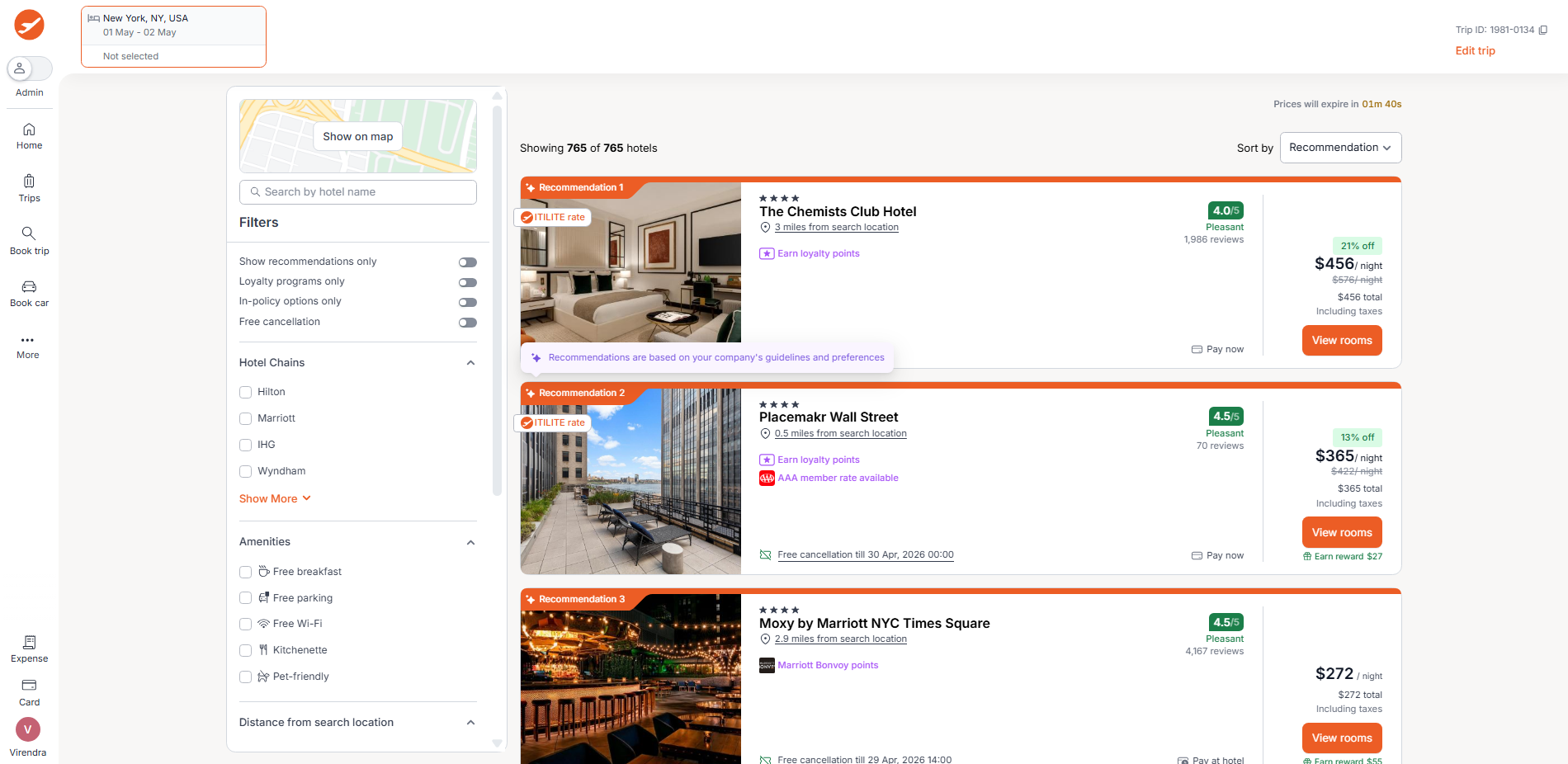Click 4.0/5 rating badge
Screen dimensions: 1568x764
1226,211
